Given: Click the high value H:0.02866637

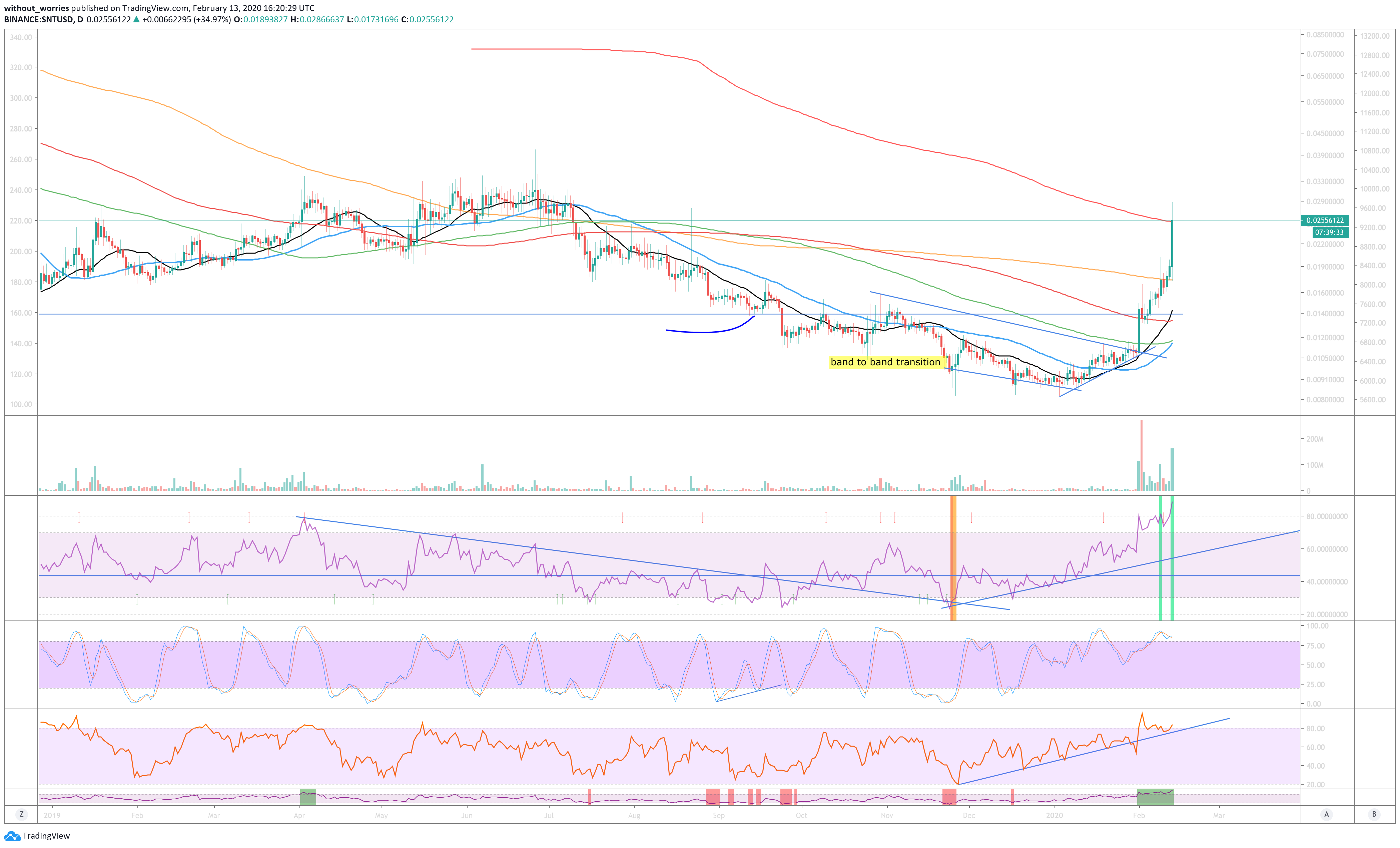Looking at the screenshot, I should pyautogui.click(x=317, y=19).
